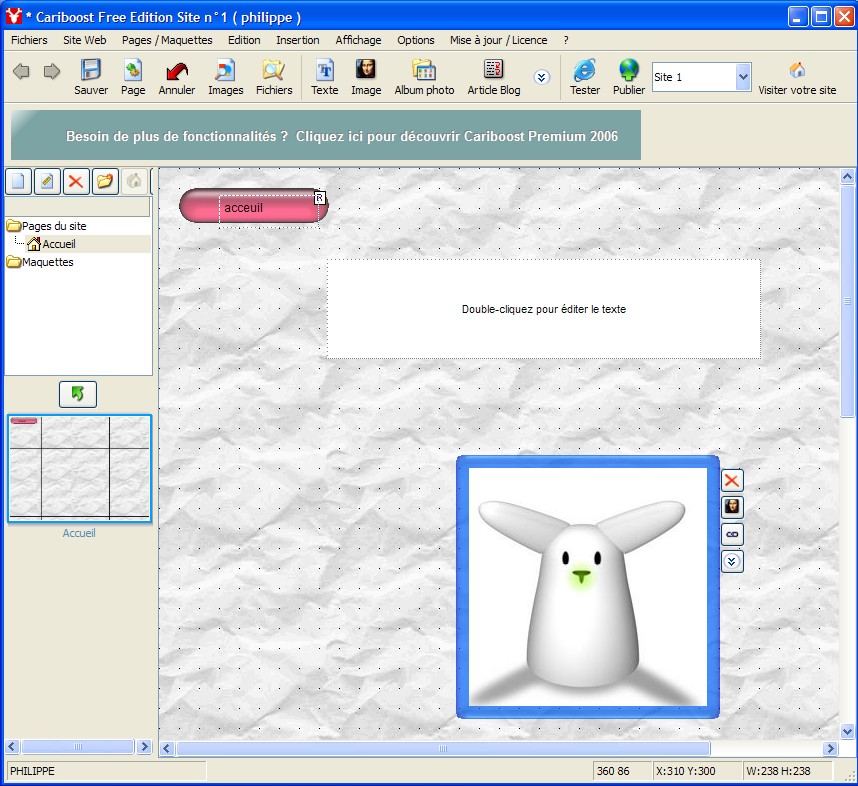The height and width of the screenshot is (786, 858).
Task: Click the Accueil thumbnail label
Action: pos(79,533)
